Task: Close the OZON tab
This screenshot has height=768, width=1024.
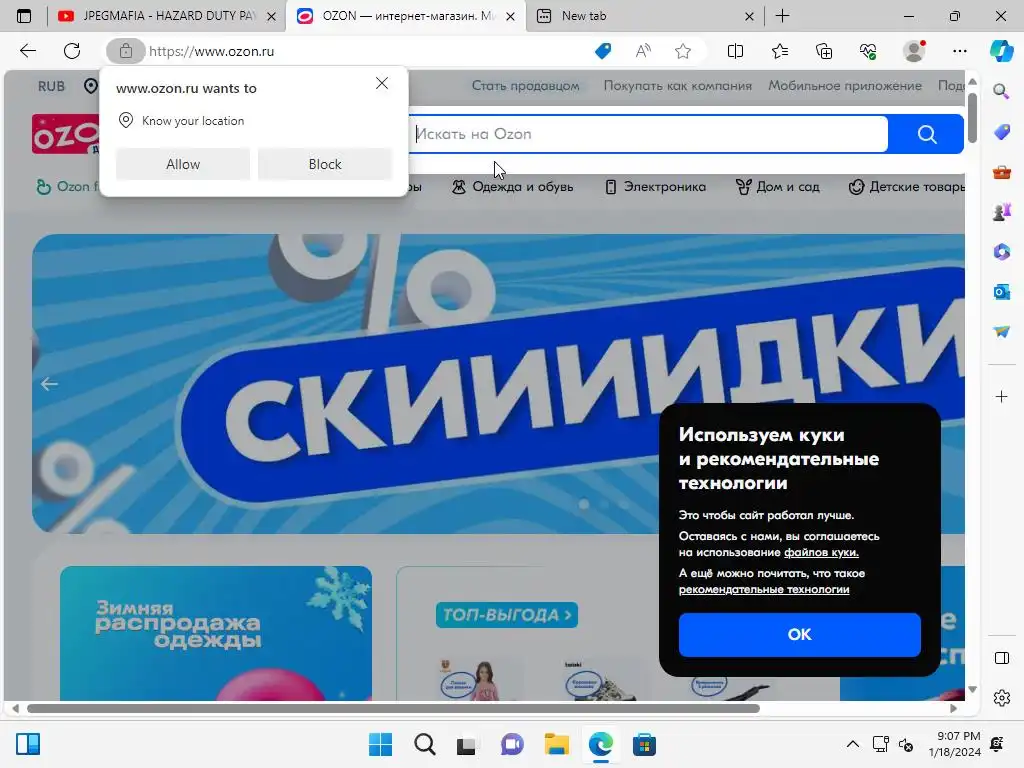Action: point(511,16)
